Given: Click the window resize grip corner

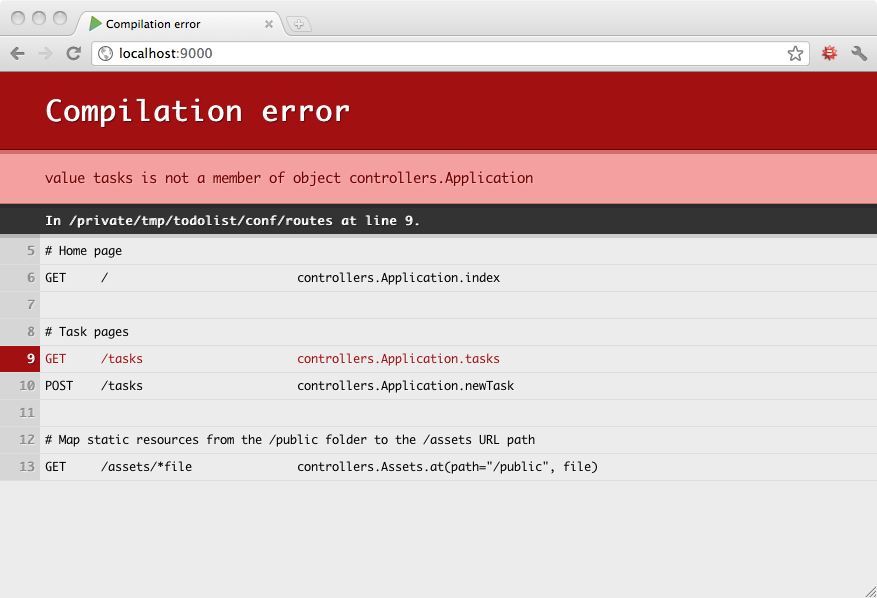Looking at the screenshot, I should 869,590.
